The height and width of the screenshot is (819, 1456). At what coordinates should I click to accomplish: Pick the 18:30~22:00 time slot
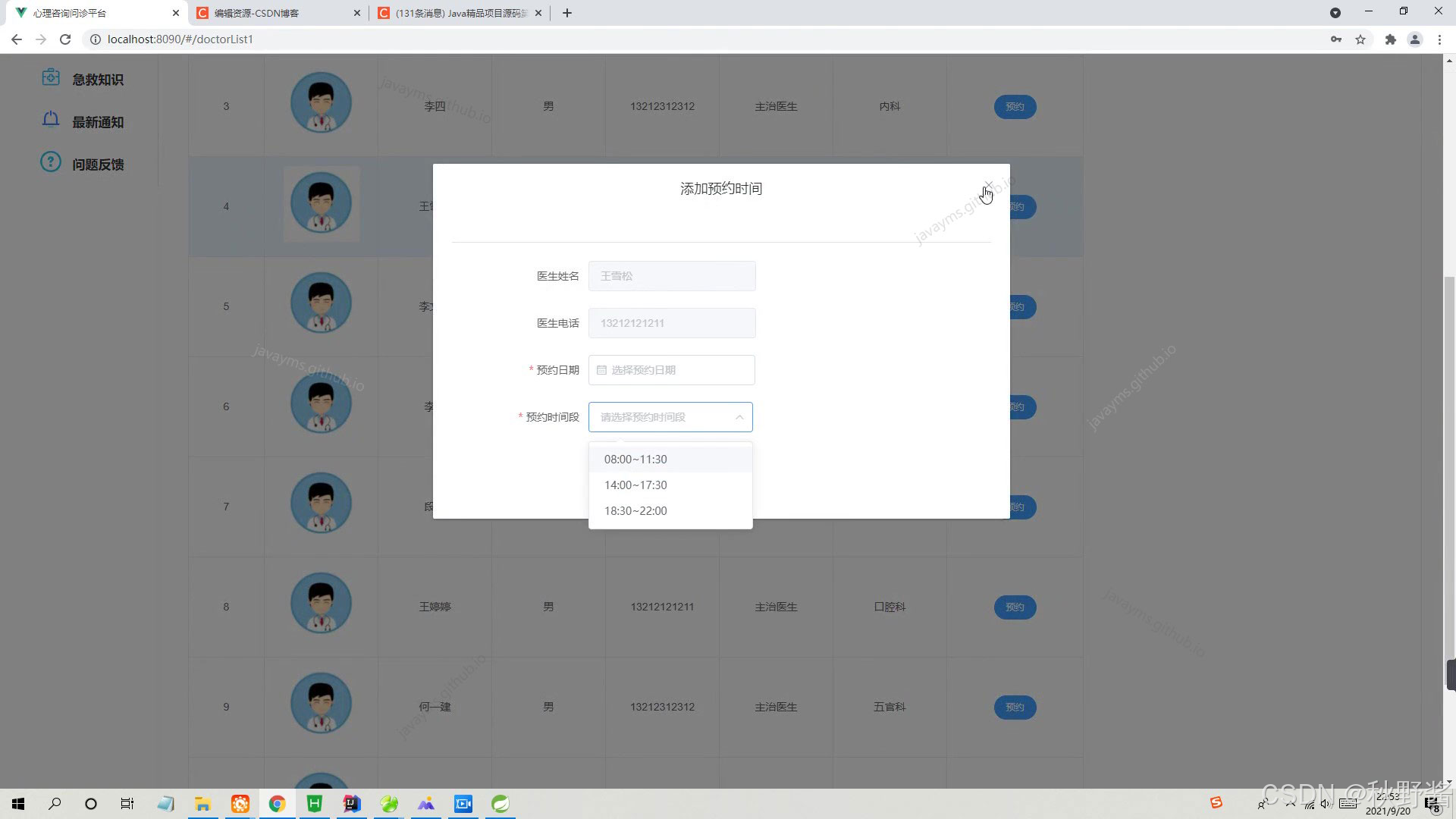(635, 511)
